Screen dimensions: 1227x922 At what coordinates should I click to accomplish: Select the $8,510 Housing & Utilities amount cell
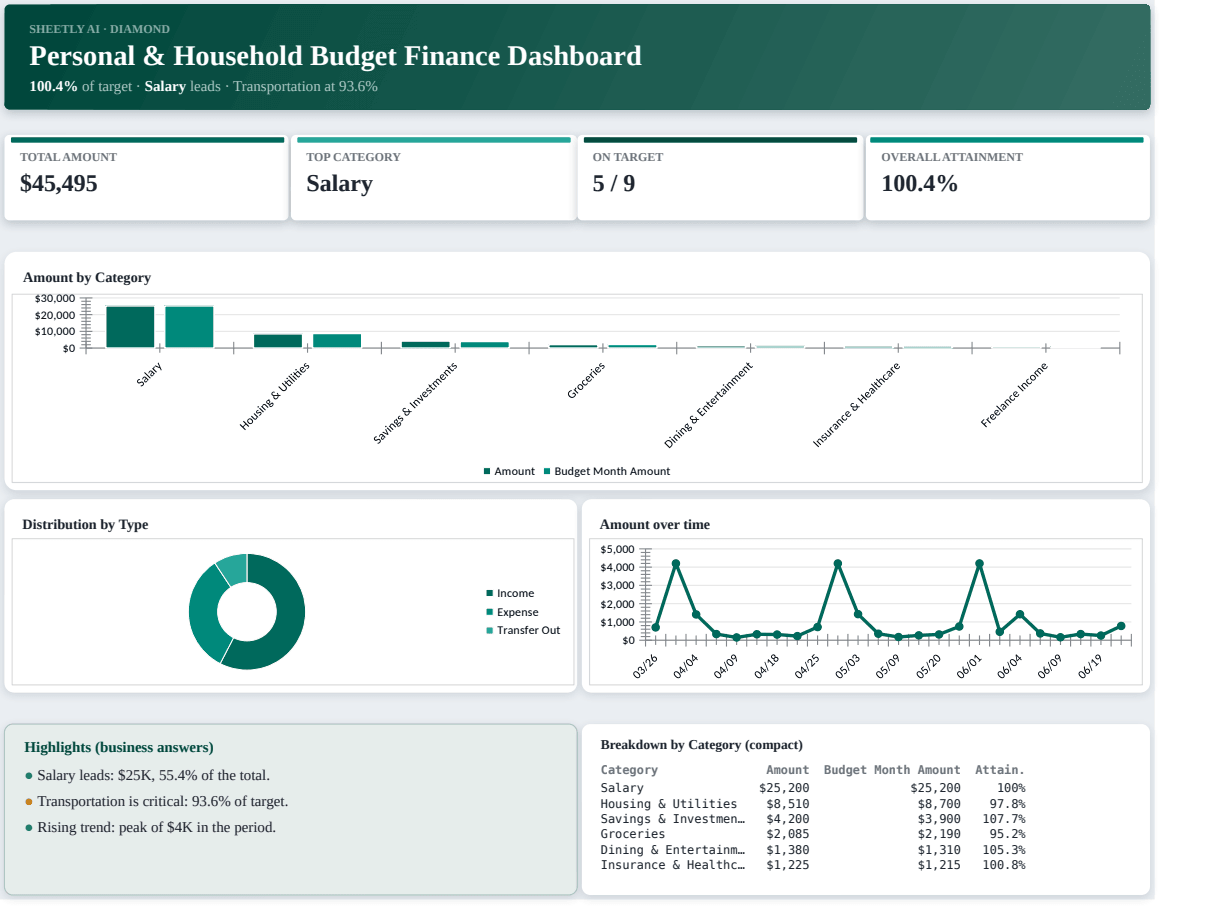click(x=788, y=804)
